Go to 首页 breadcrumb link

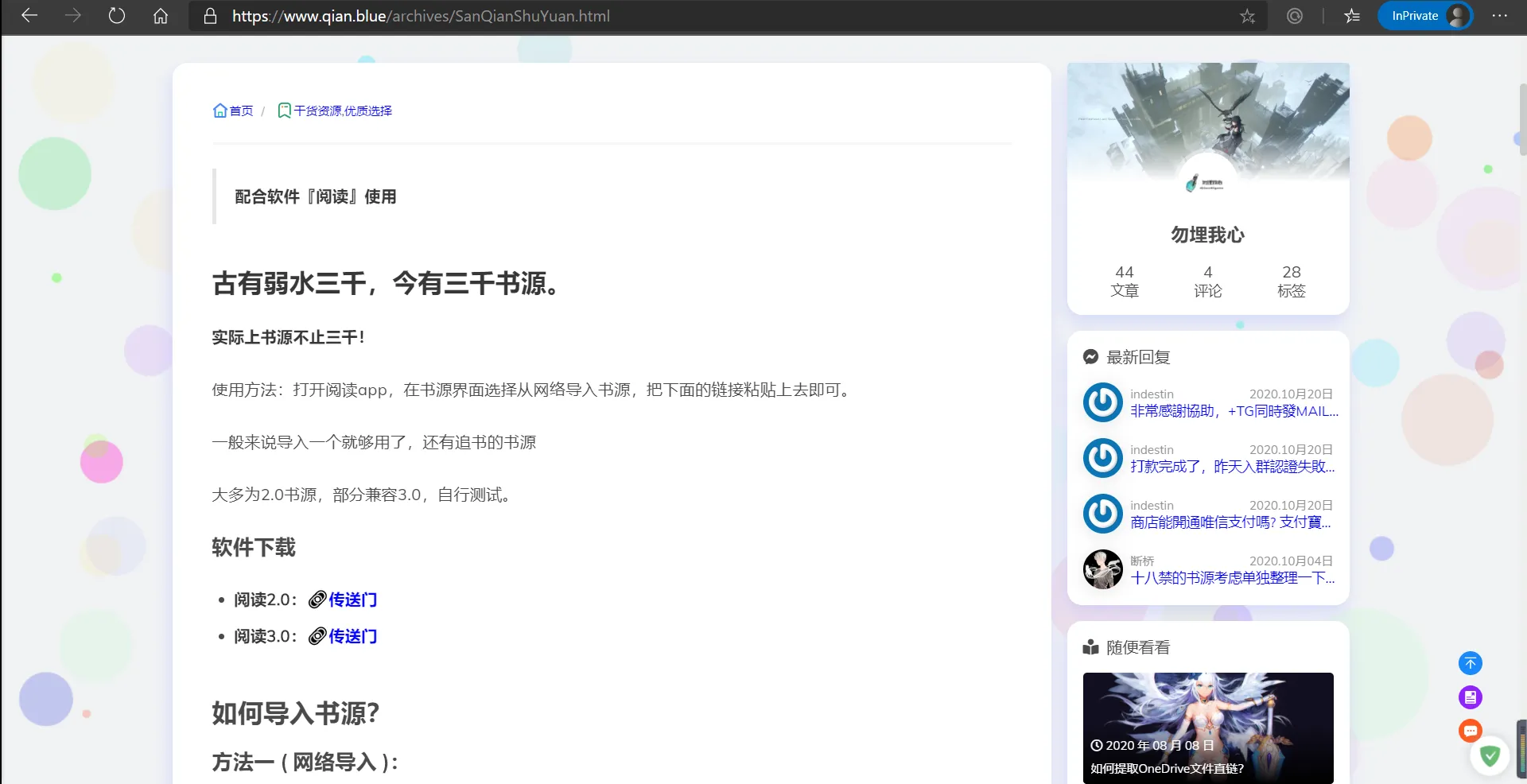click(233, 111)
